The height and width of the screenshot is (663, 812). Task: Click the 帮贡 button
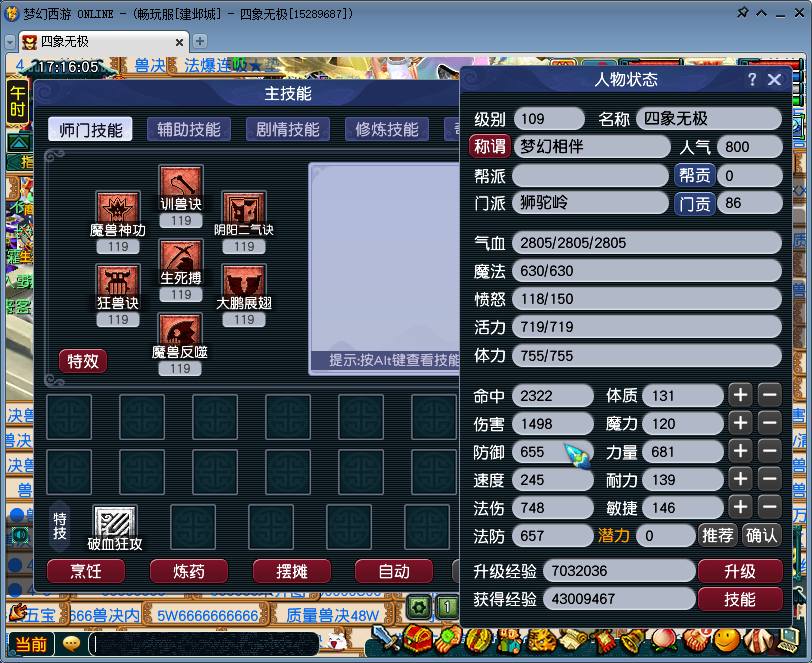[694, 175]
